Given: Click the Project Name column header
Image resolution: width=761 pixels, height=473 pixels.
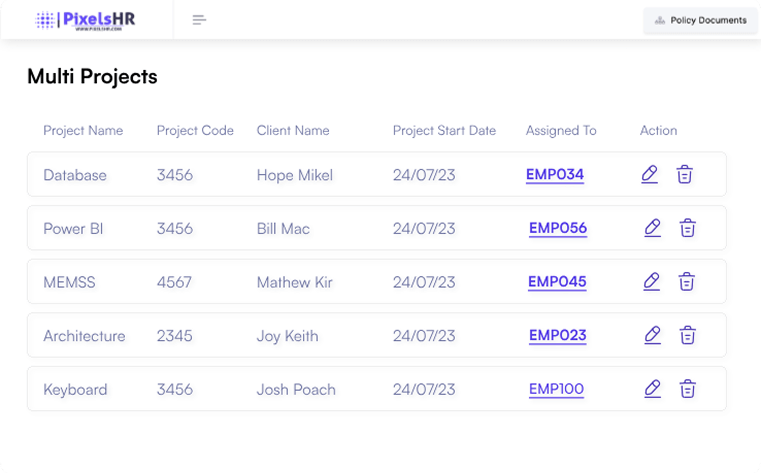Looking at the screenshot, I should [83, 130].
